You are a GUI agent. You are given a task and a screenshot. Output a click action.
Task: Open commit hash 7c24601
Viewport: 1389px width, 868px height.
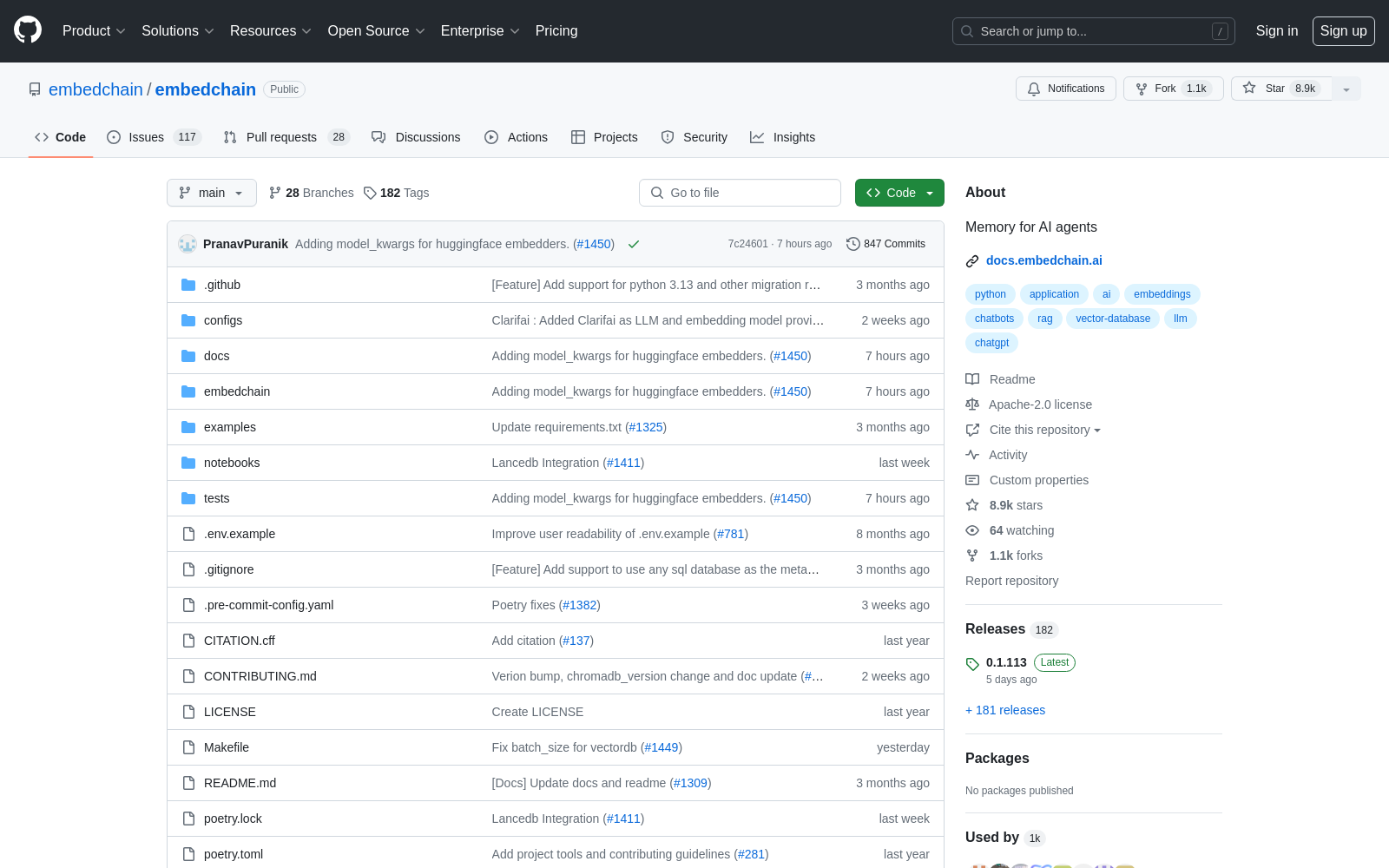point(747,244)
